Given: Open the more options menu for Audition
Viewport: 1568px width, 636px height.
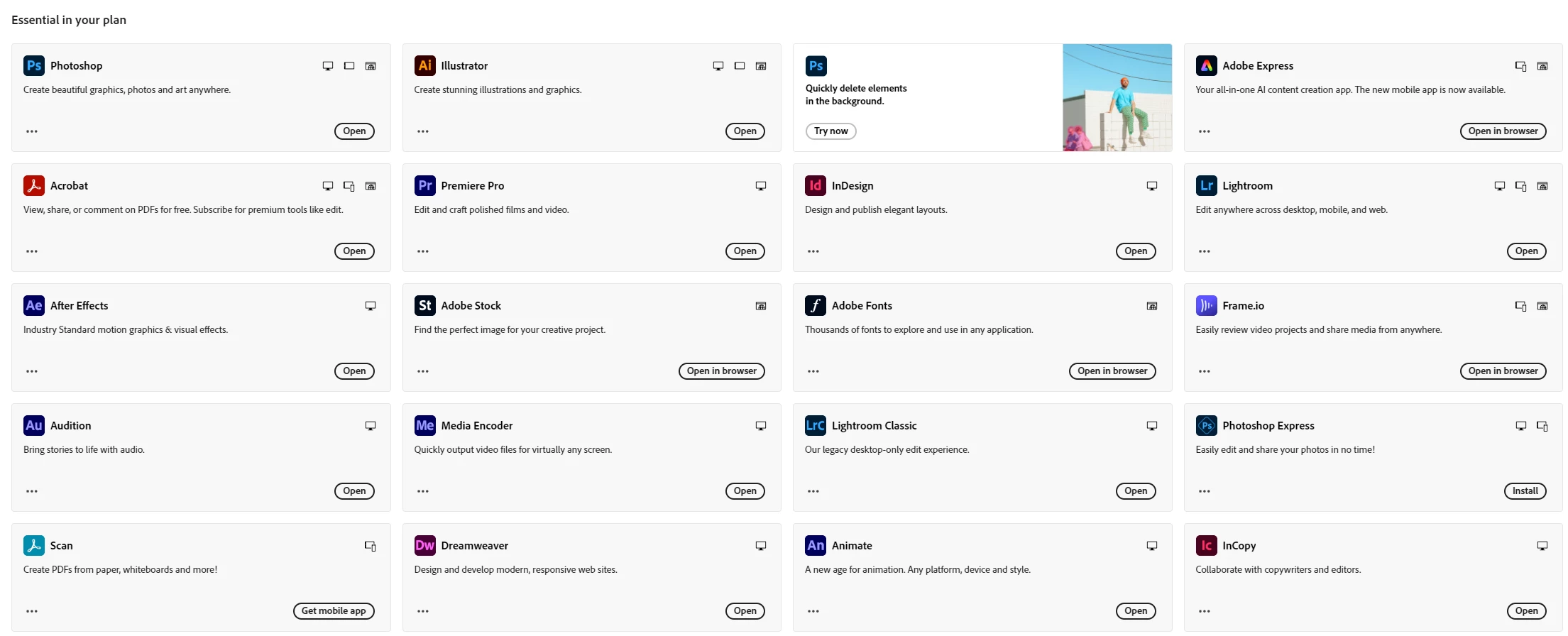Looking at the screenshot, I should [x=32, y=491].
